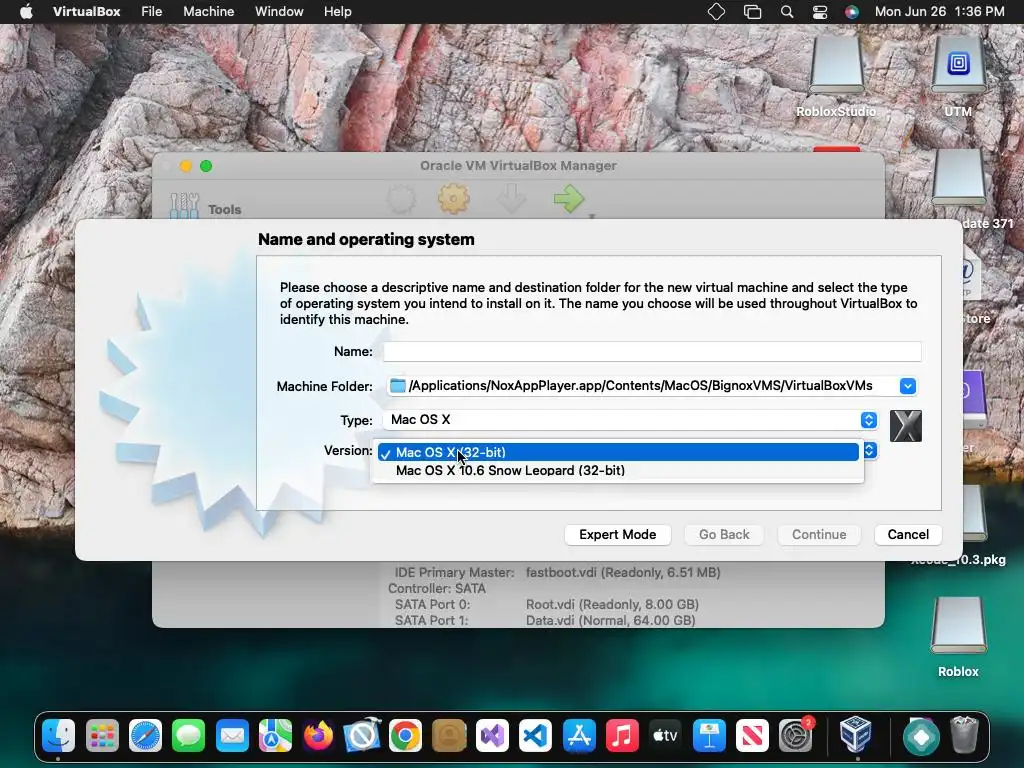Open Messages from the Dock
1024x768 pixels.
(189, 736)
